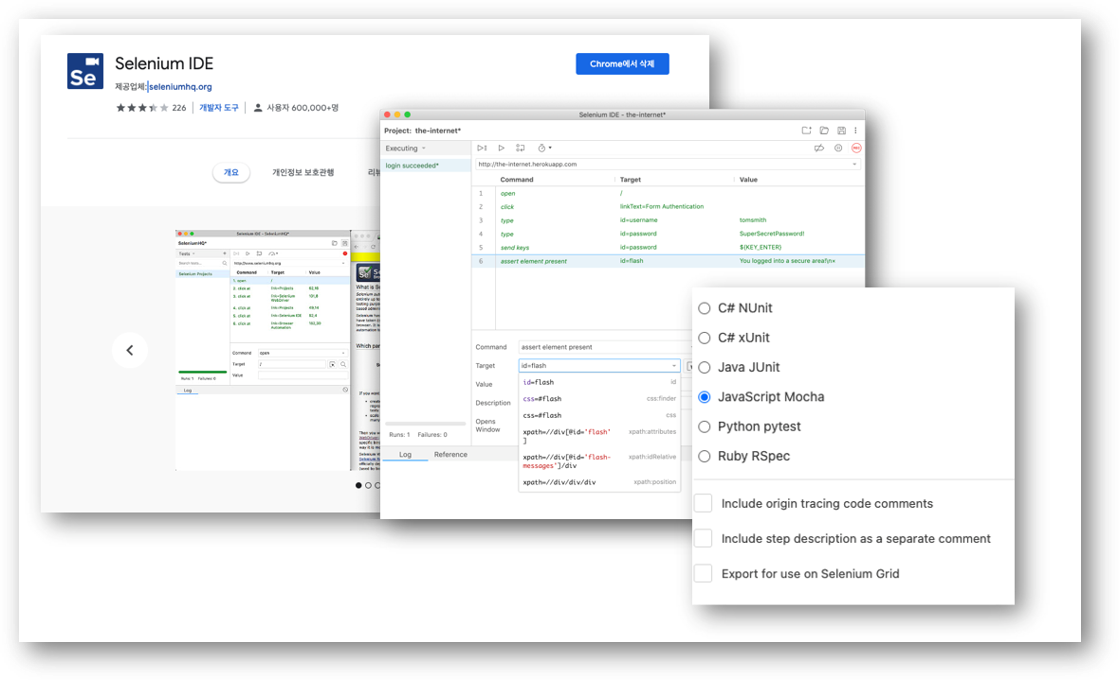
Task: Click 'id=username' target cell
Action: tap(639, 220)
